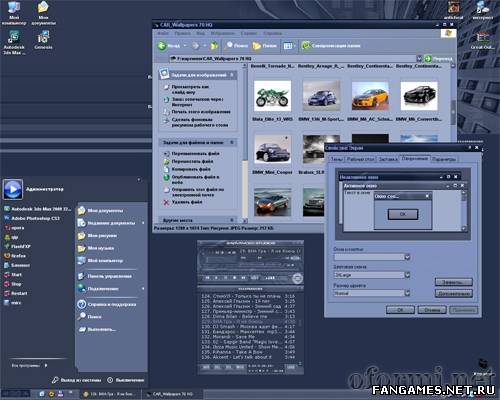Click OK in the Display Properties dialog
This screenshot has width=500, height=400.
point(400,310)
